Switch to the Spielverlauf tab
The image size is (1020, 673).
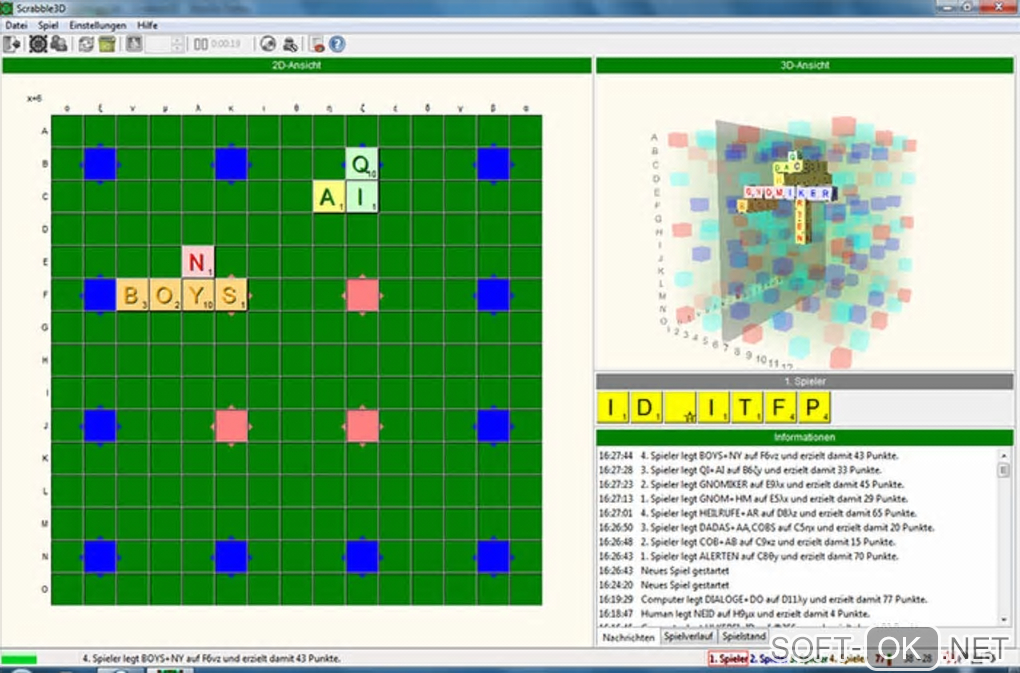(x=688, y=637)
